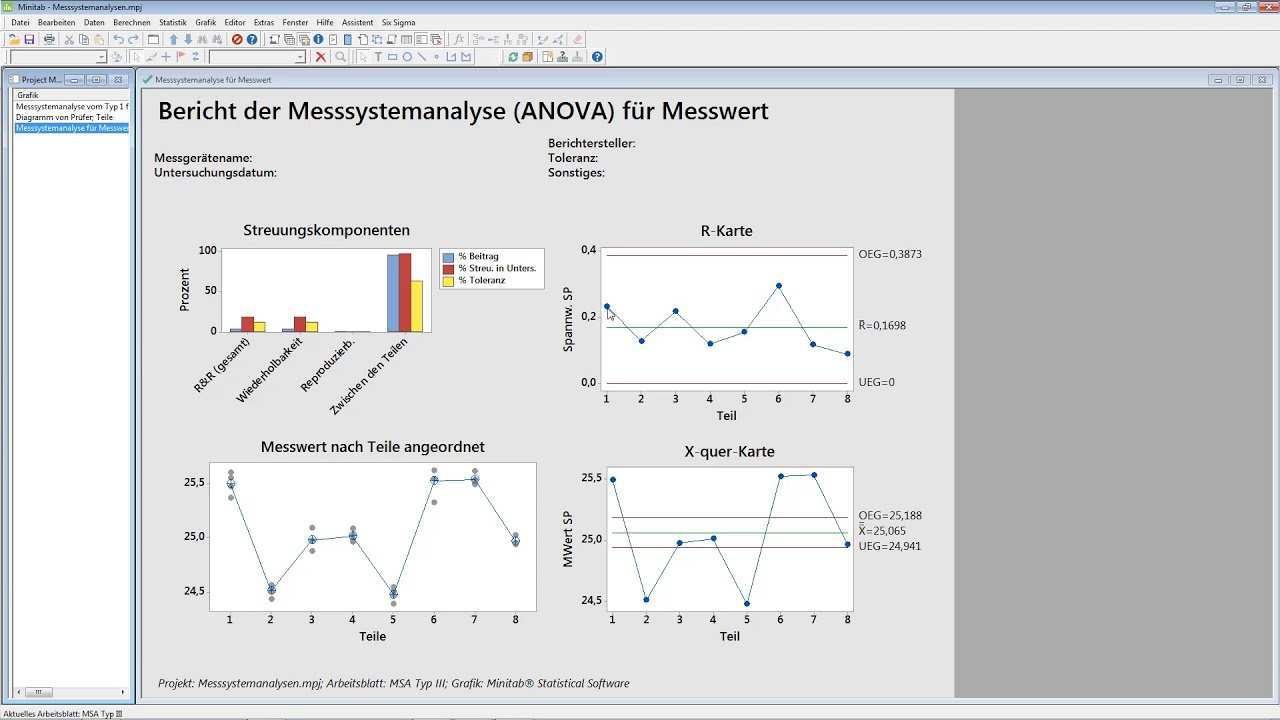Click the Open project folder icon
This screenshot has width=1280, height=720.
point(14,40)
